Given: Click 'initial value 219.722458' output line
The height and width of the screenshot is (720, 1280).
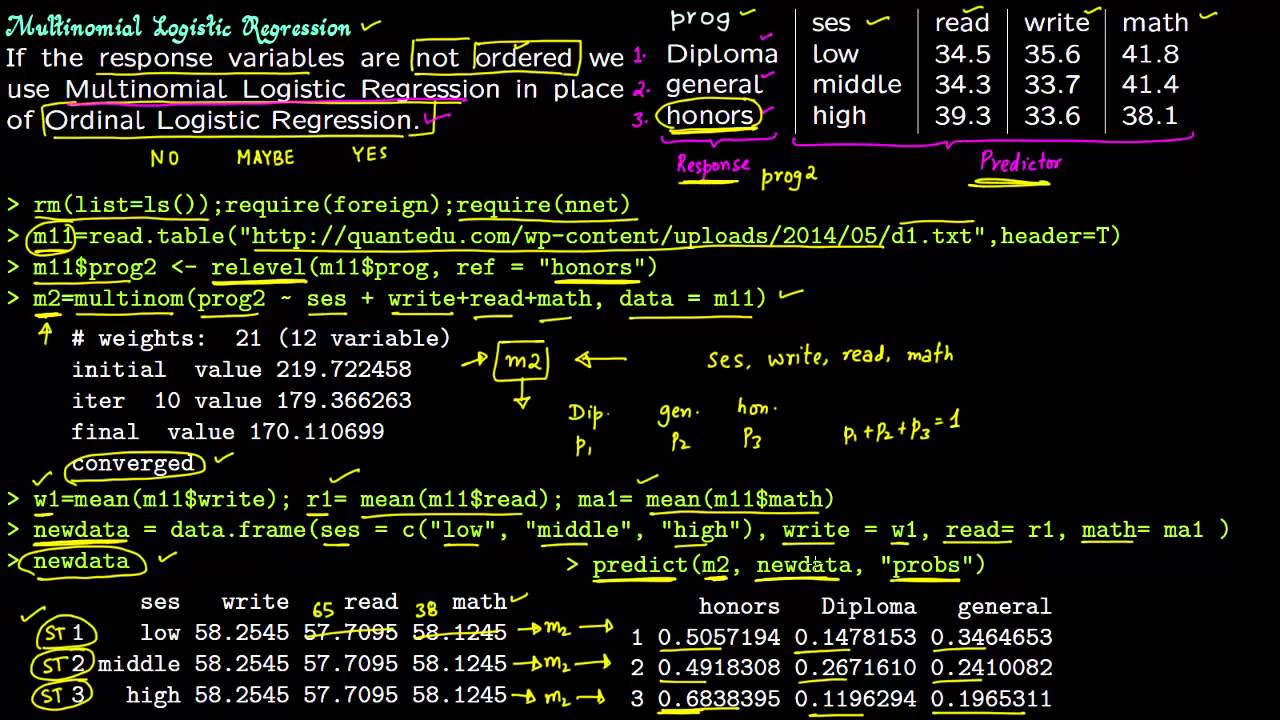Looking at the screenshot, I should [241, 369].
